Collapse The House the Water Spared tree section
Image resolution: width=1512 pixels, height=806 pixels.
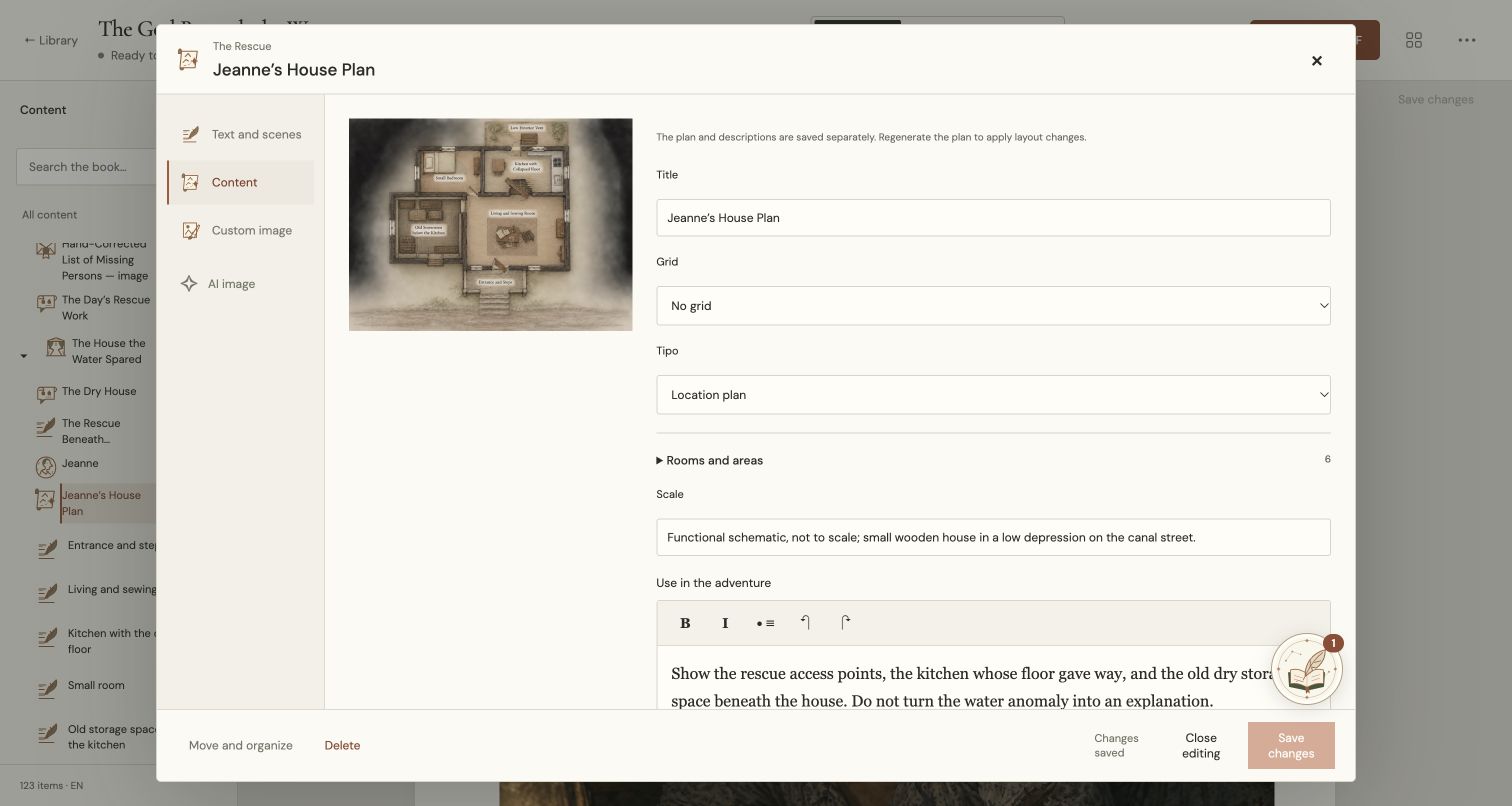(x=24, y=355)
